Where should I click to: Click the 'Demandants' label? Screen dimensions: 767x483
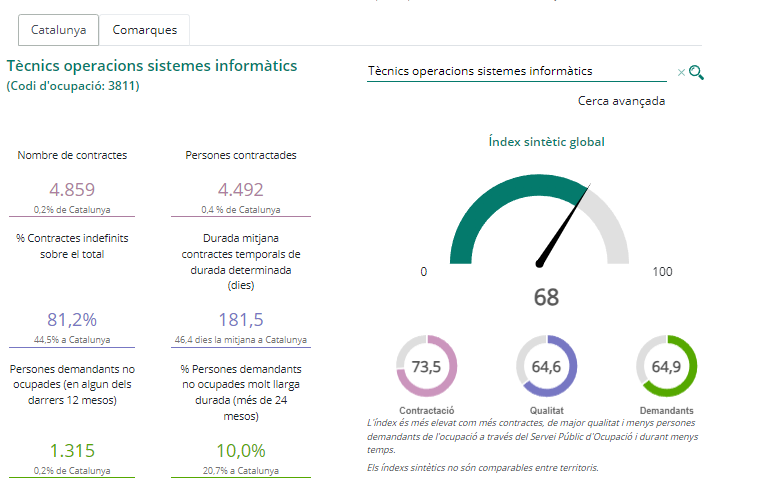click(x=666, y=411)
